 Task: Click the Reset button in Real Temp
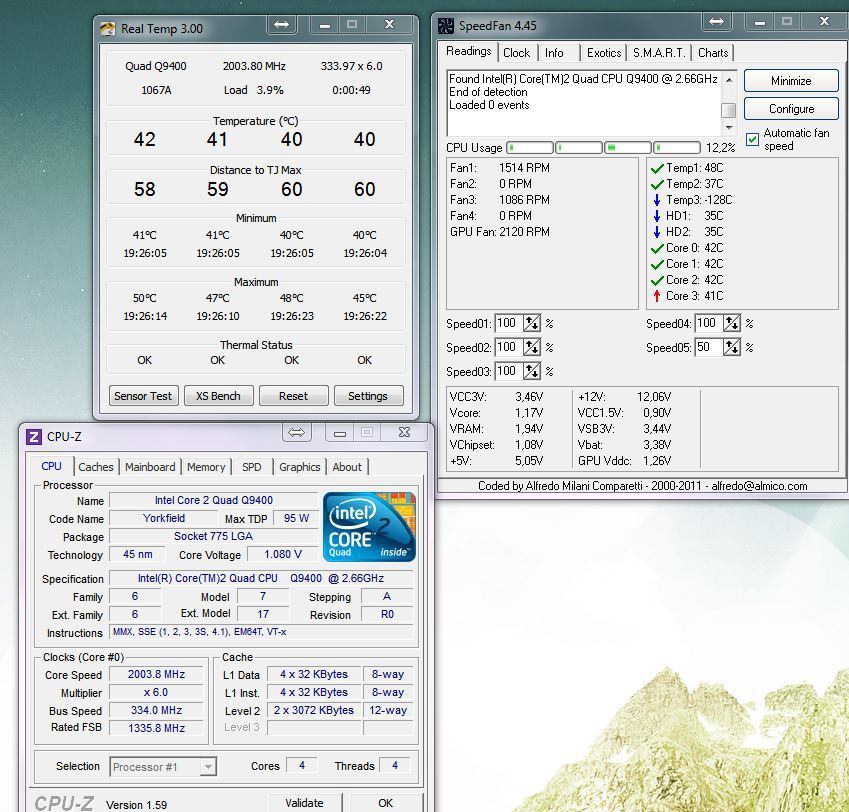pos(293,396)
